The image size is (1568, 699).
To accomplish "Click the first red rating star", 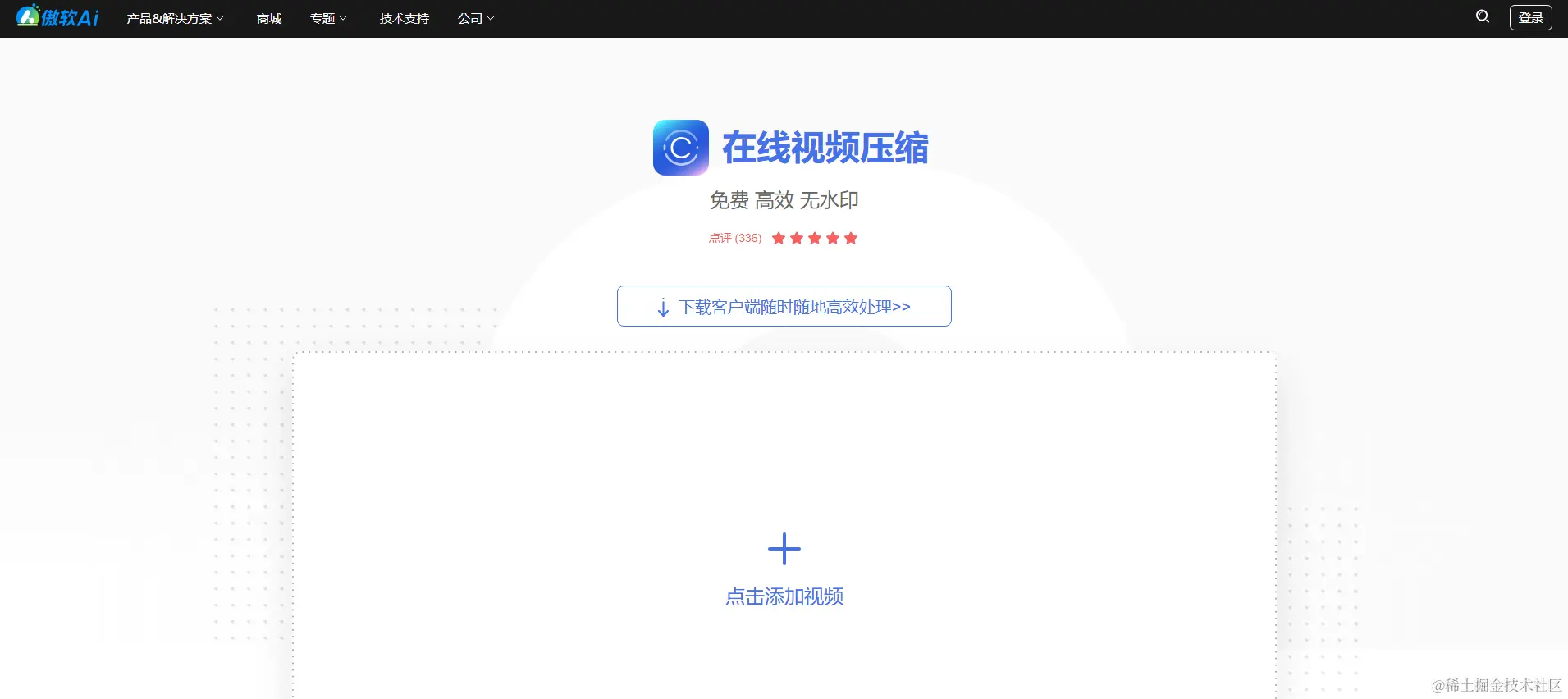I will click(x=779, y=238).
